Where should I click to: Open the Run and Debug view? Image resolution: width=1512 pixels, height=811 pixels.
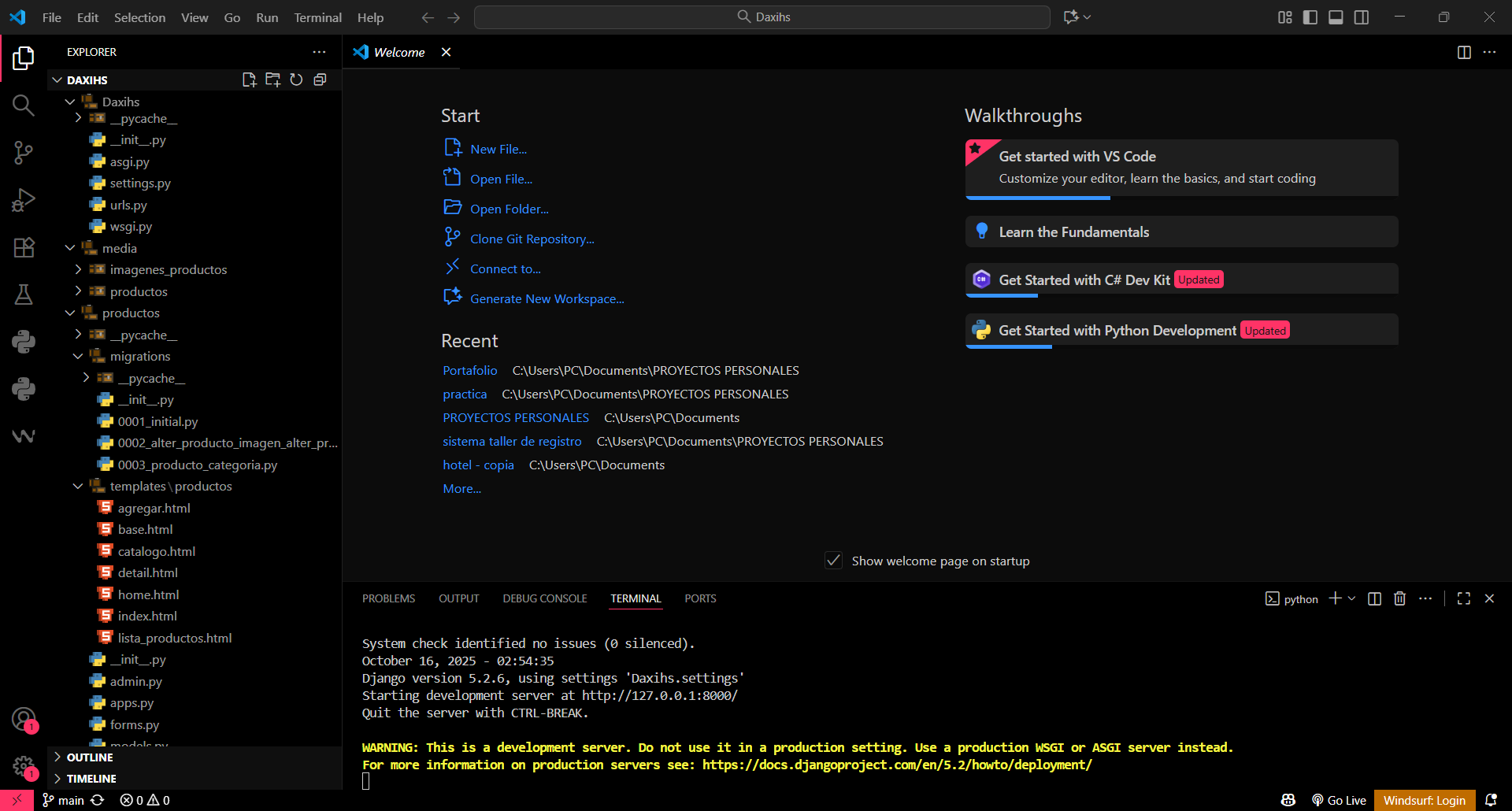point(23,199)
